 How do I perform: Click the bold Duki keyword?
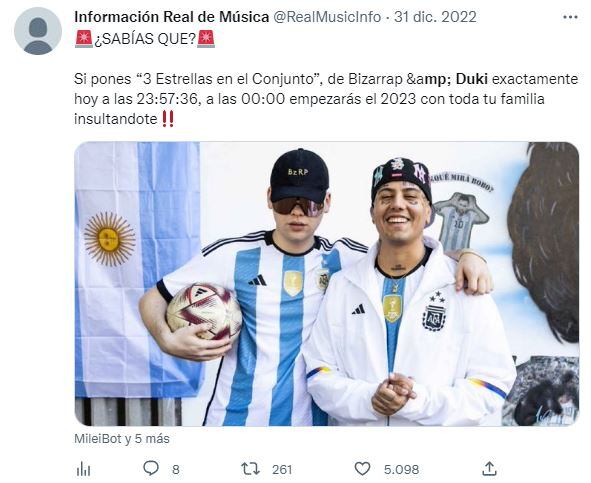tap(472, 79)
